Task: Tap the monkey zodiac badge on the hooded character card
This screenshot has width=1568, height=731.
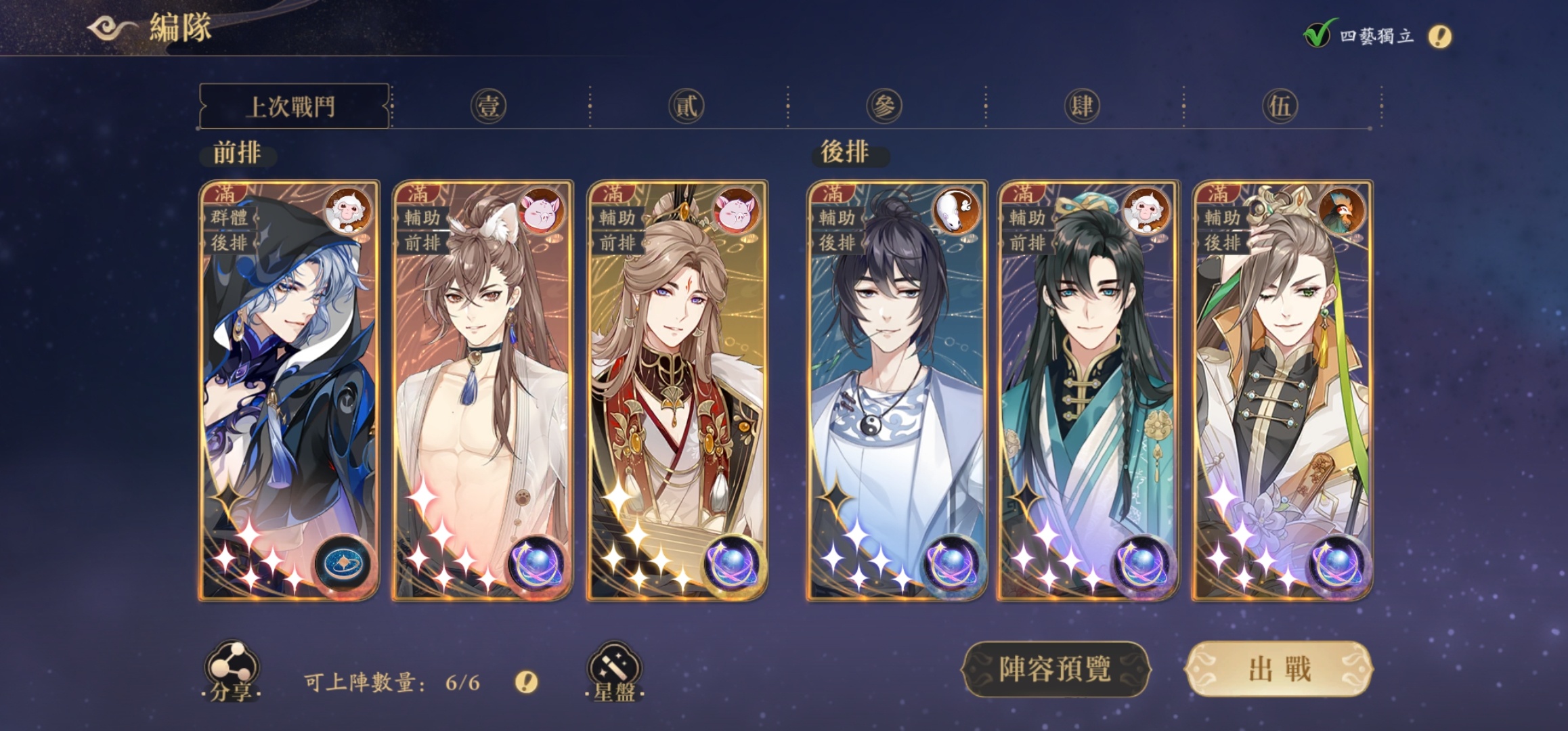Action: 348,211
